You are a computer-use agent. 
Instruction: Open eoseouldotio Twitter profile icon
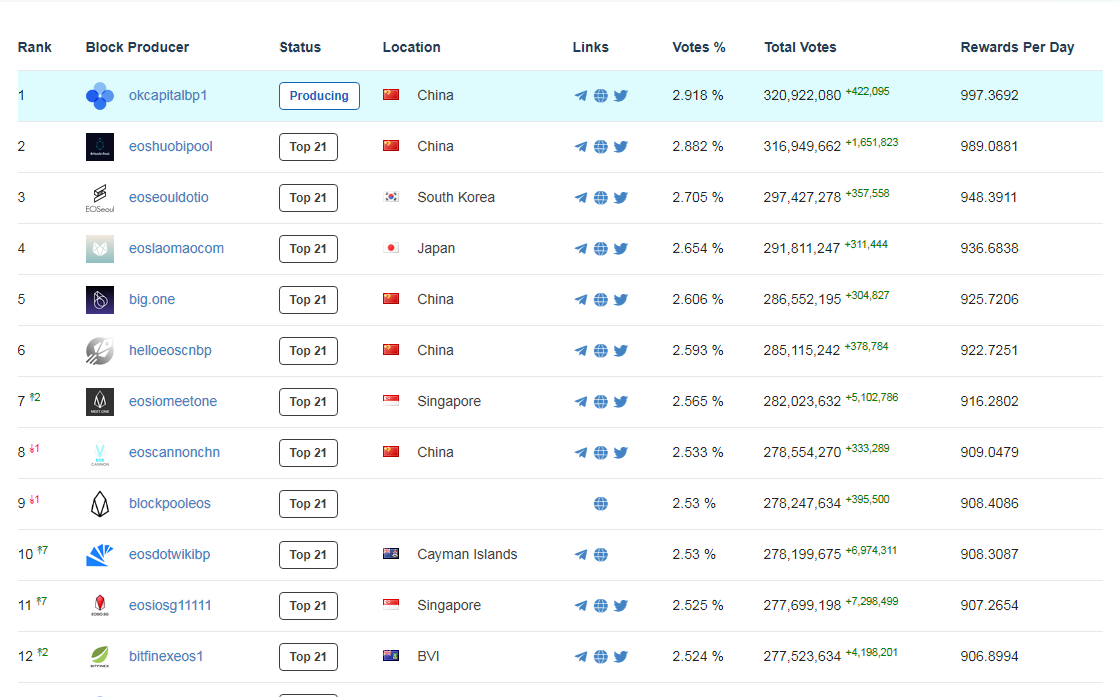click(x=621, y=198)
